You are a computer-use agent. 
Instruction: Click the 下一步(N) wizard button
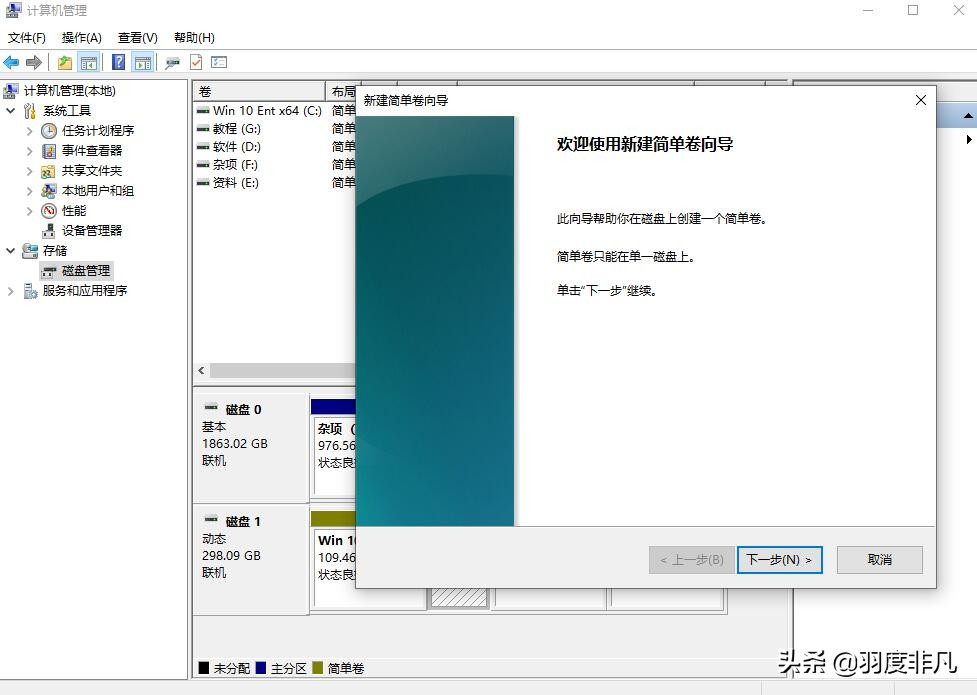(x=779, y=560)
